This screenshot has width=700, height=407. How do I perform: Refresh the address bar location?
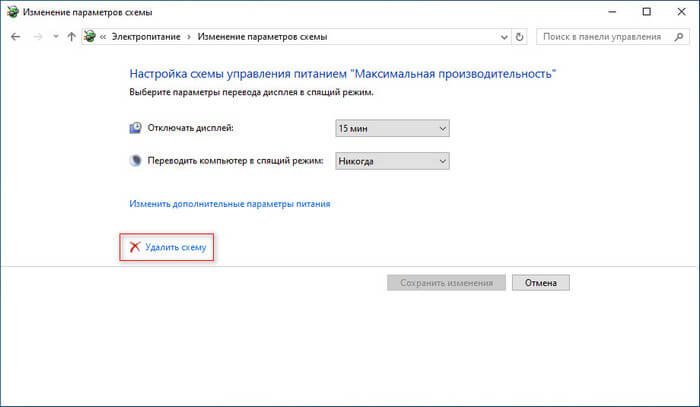[520, 36]
